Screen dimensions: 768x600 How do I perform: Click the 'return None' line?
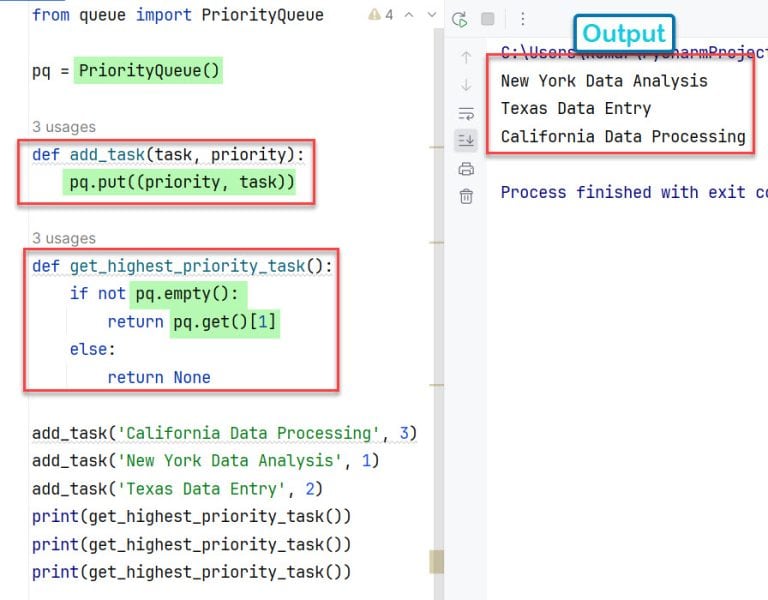[x=159, y=378]
